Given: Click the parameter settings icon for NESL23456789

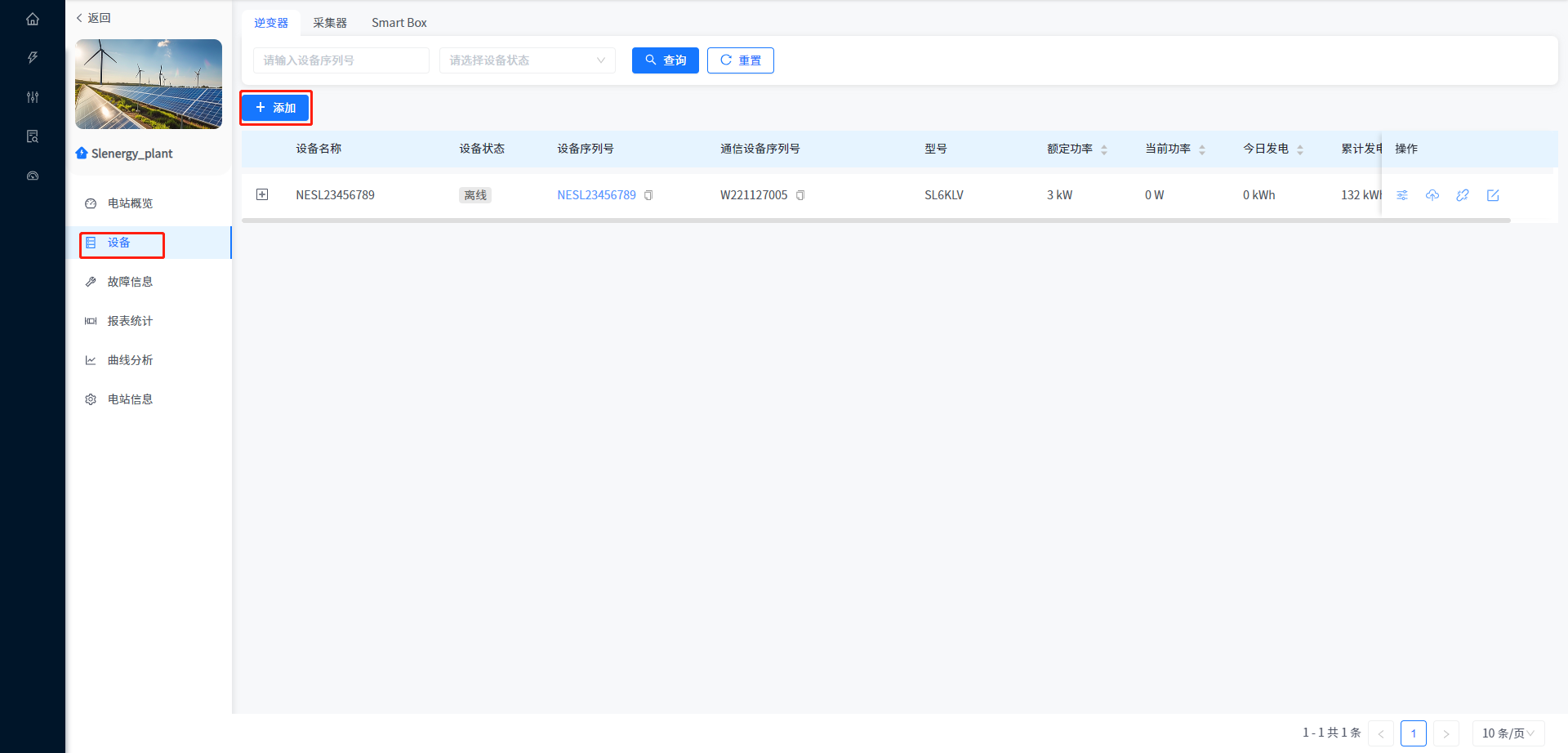Looking at the screenshot, I should 1402,195.
